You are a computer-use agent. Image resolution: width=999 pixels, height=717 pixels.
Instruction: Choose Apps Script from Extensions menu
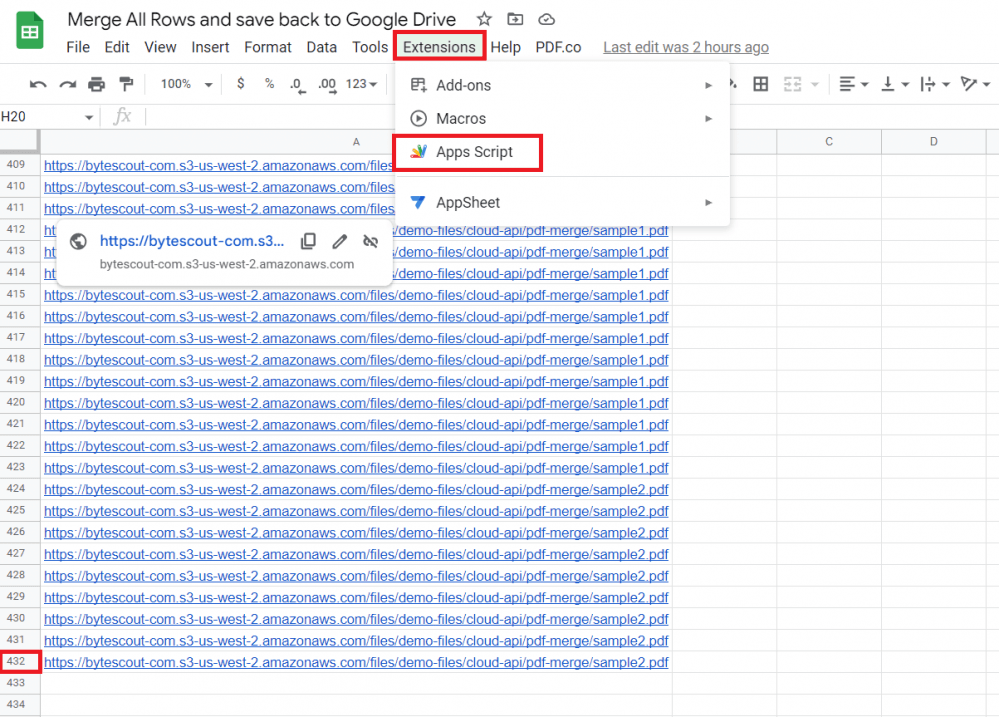(474, 152)
